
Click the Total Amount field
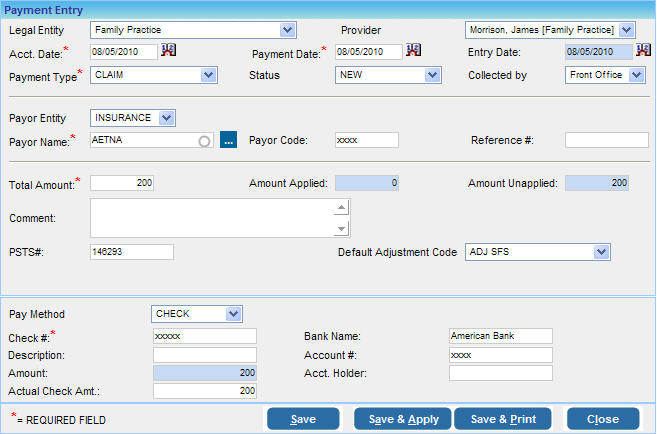(x=122, y=183)
